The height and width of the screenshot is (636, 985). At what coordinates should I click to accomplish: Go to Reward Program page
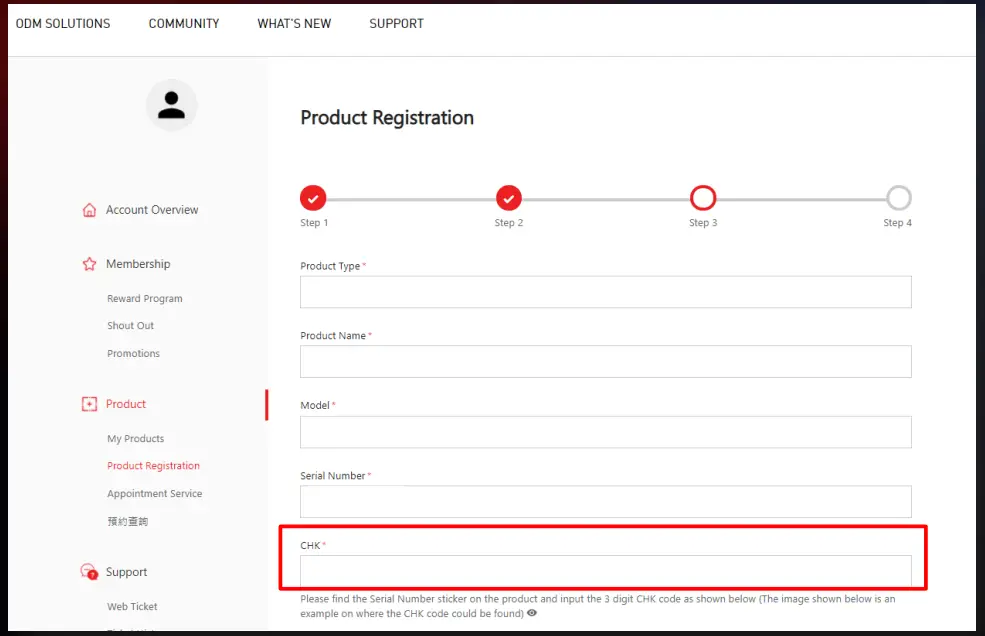pos(145,299)
